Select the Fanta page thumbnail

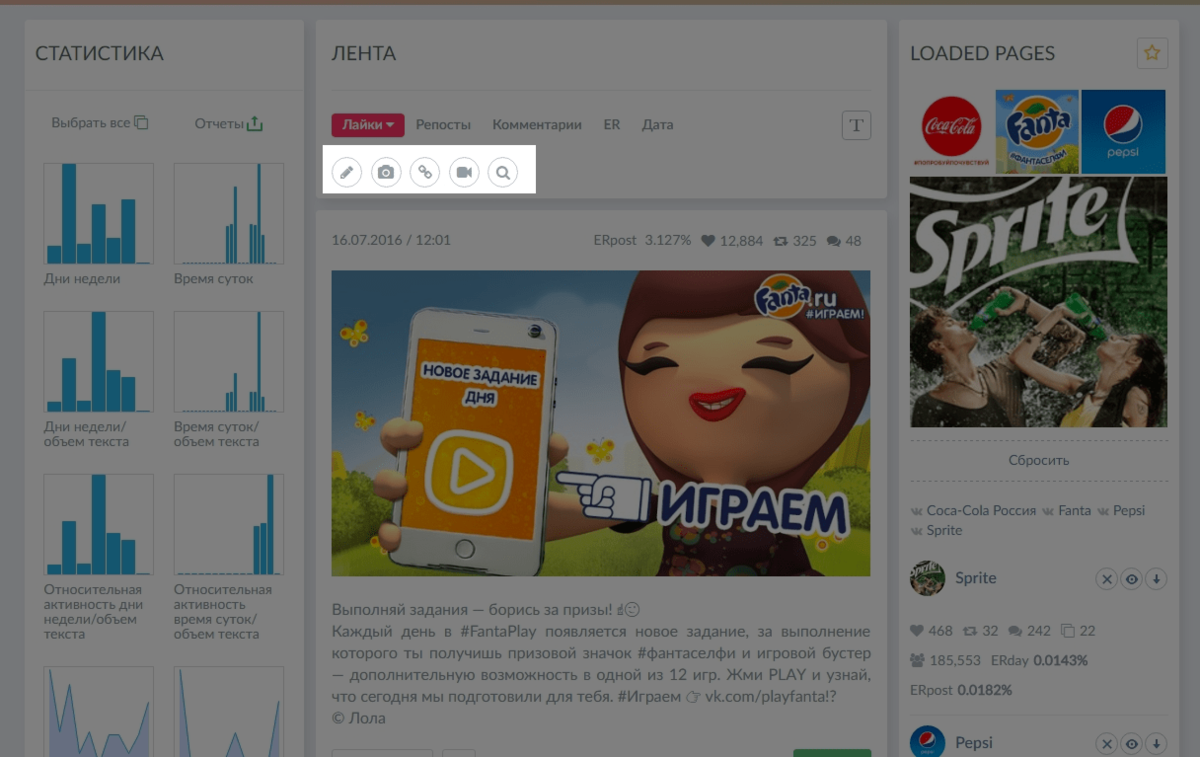point(1037,131)
